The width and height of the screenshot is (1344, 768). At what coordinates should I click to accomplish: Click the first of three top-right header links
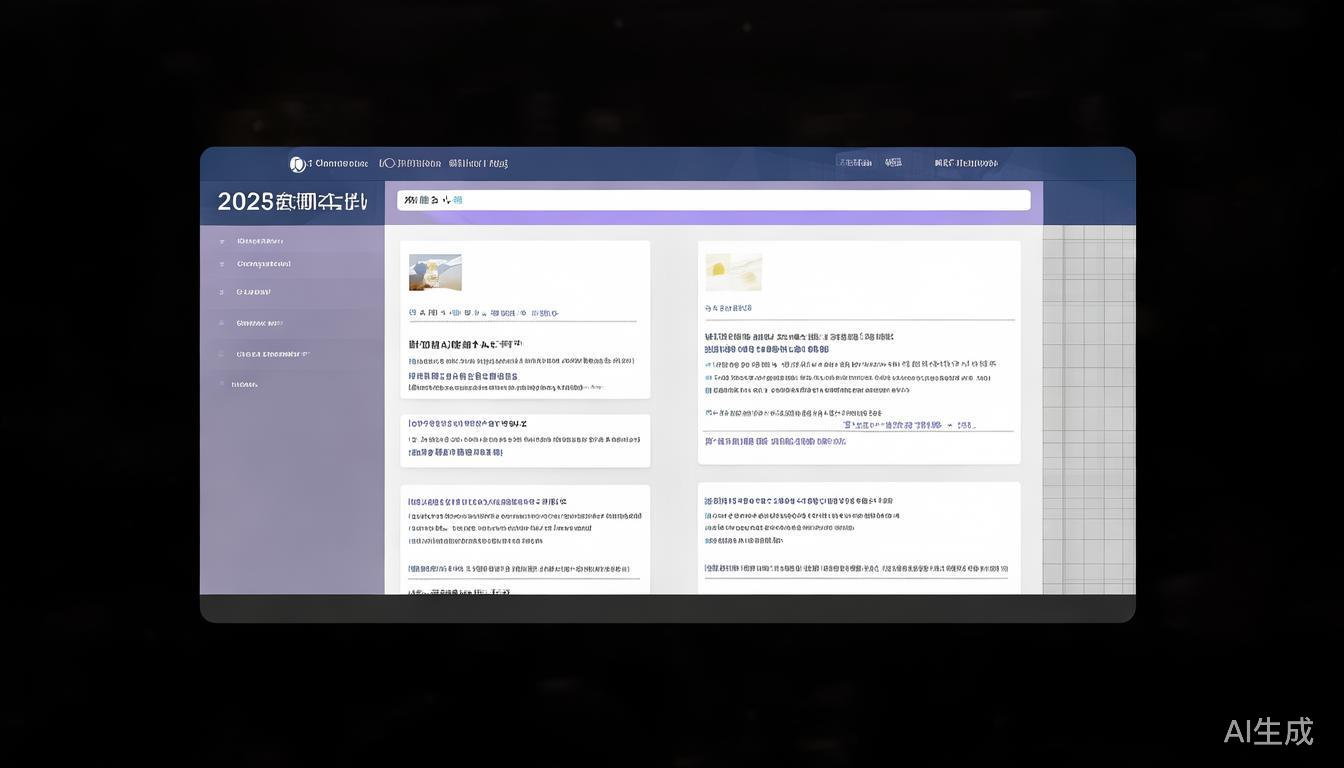coord(855,163)
